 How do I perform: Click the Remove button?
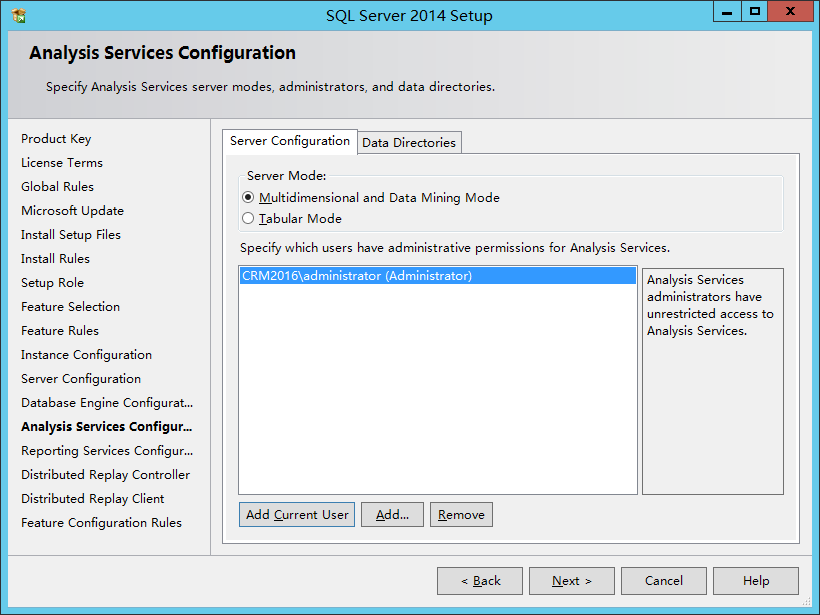(461, 515)
